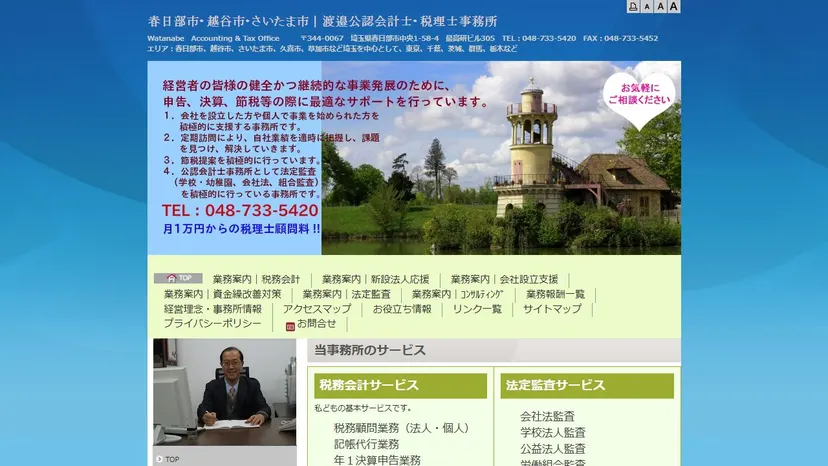Open 業務報酬一覧 menu item
The width and height of the screenshot is (828, 466).
556,294
